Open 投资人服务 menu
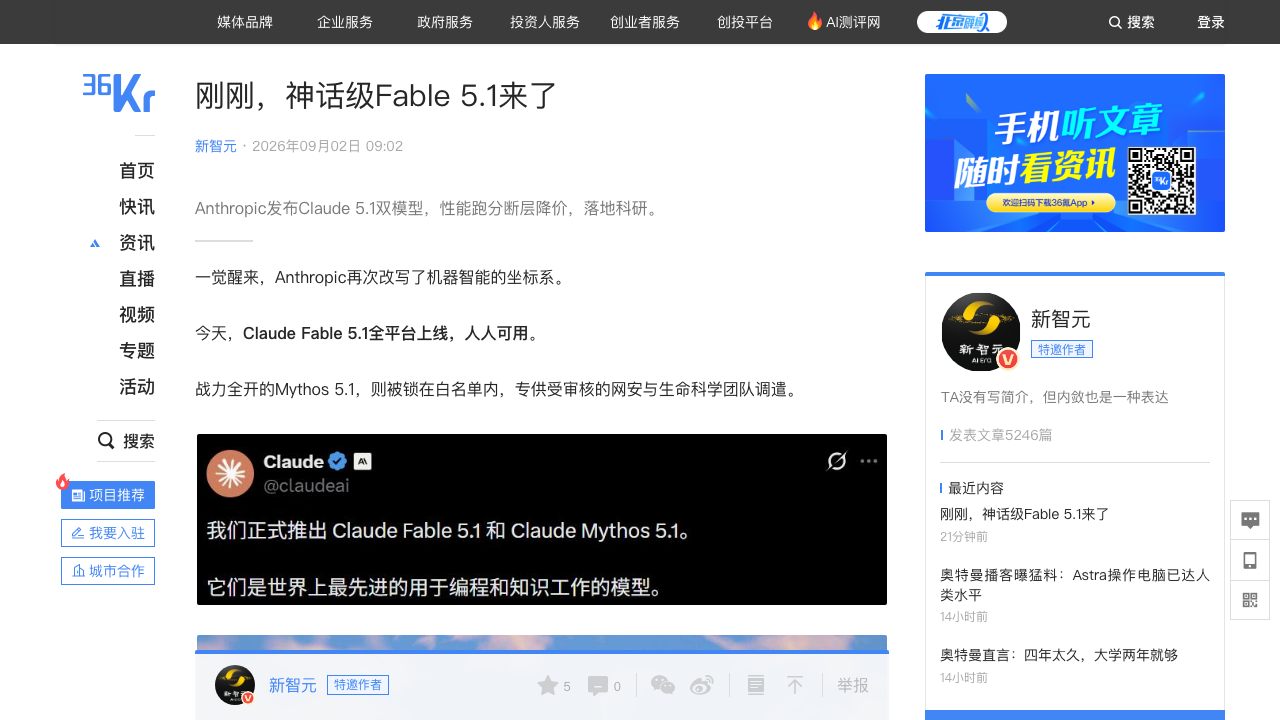The height and width of the screenshot is (720, 1280). [545, 22]
